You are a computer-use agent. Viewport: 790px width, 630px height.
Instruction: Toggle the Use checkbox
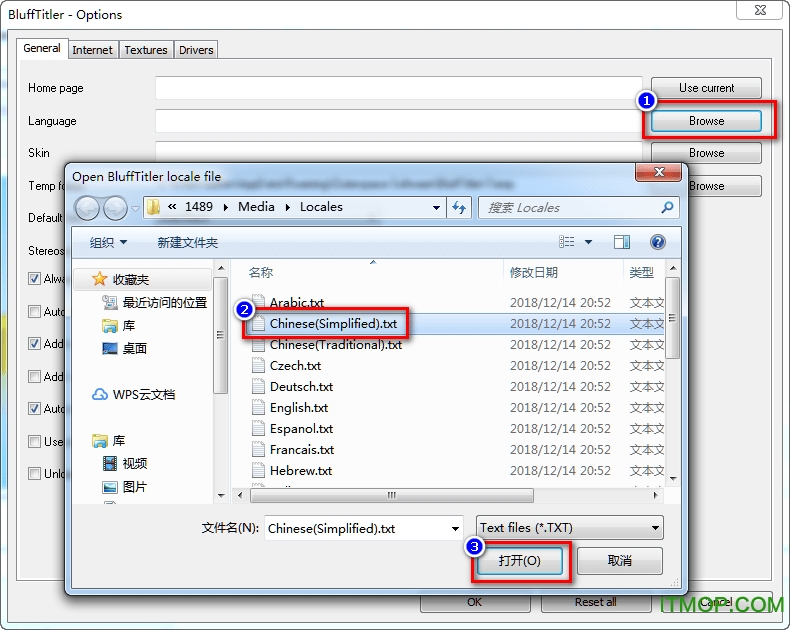(x=34, y=442)
